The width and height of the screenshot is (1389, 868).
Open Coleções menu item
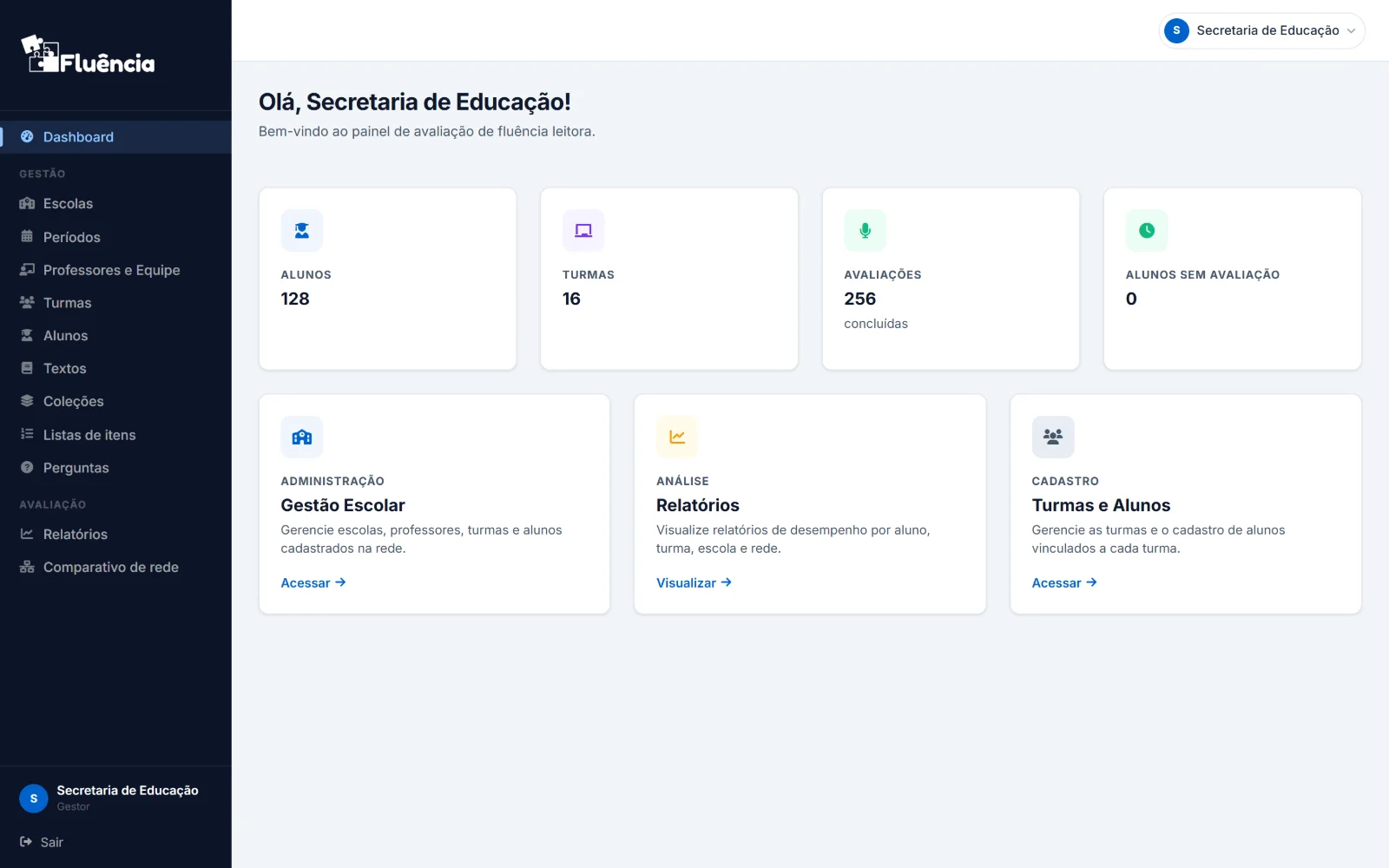[x=115, y=401]
